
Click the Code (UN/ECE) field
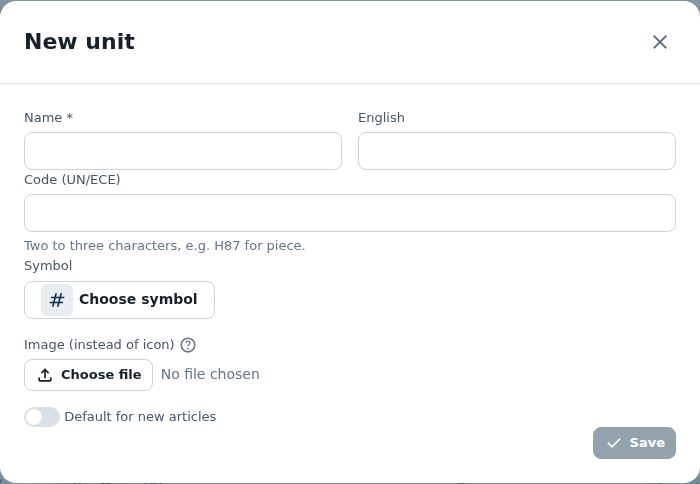tap(350, 213)
